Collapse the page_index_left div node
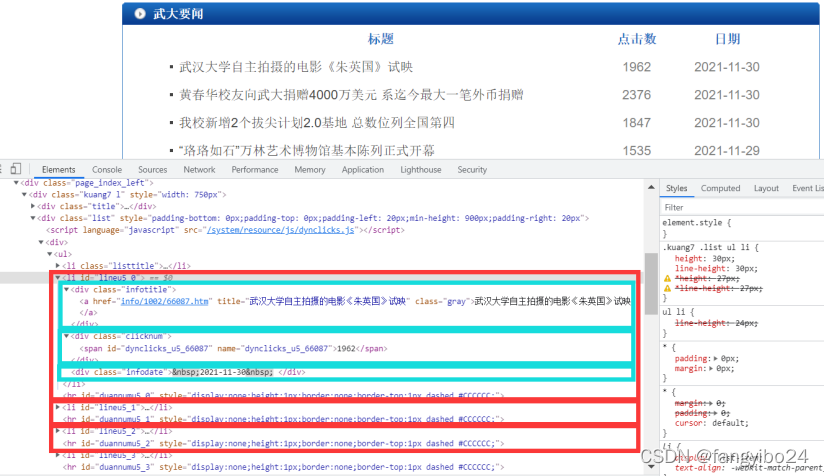The image size is (824, 476). pyautogui.click(x=16, y=183)
